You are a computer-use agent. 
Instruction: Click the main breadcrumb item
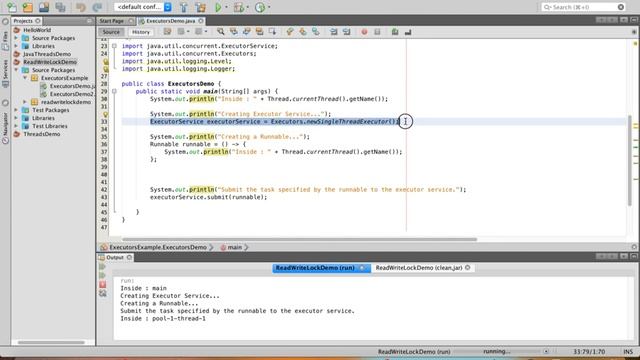tap(235, 247)
